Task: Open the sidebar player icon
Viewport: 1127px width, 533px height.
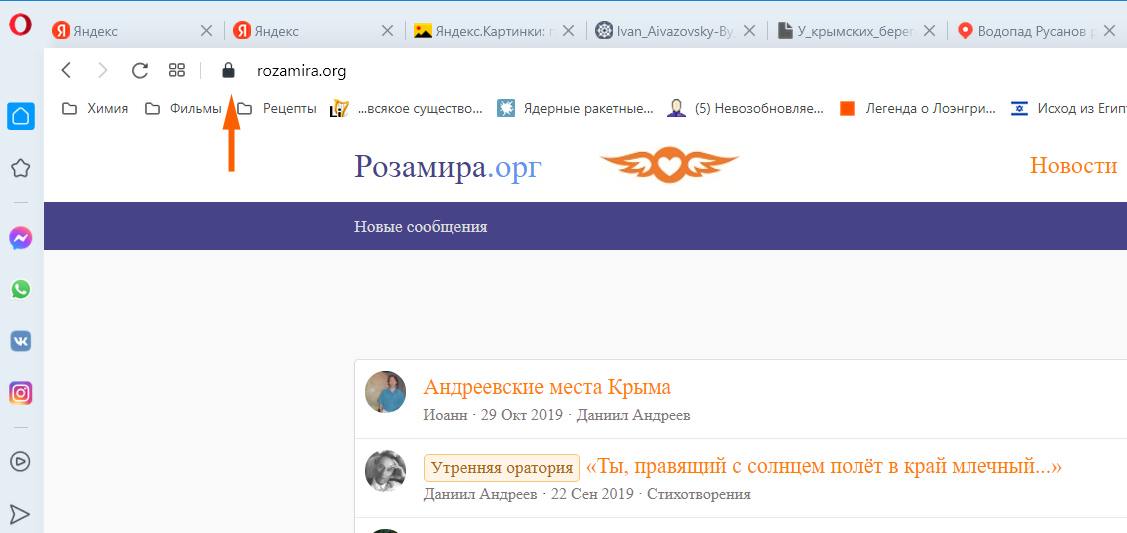Action: click(x=20, y=461)
